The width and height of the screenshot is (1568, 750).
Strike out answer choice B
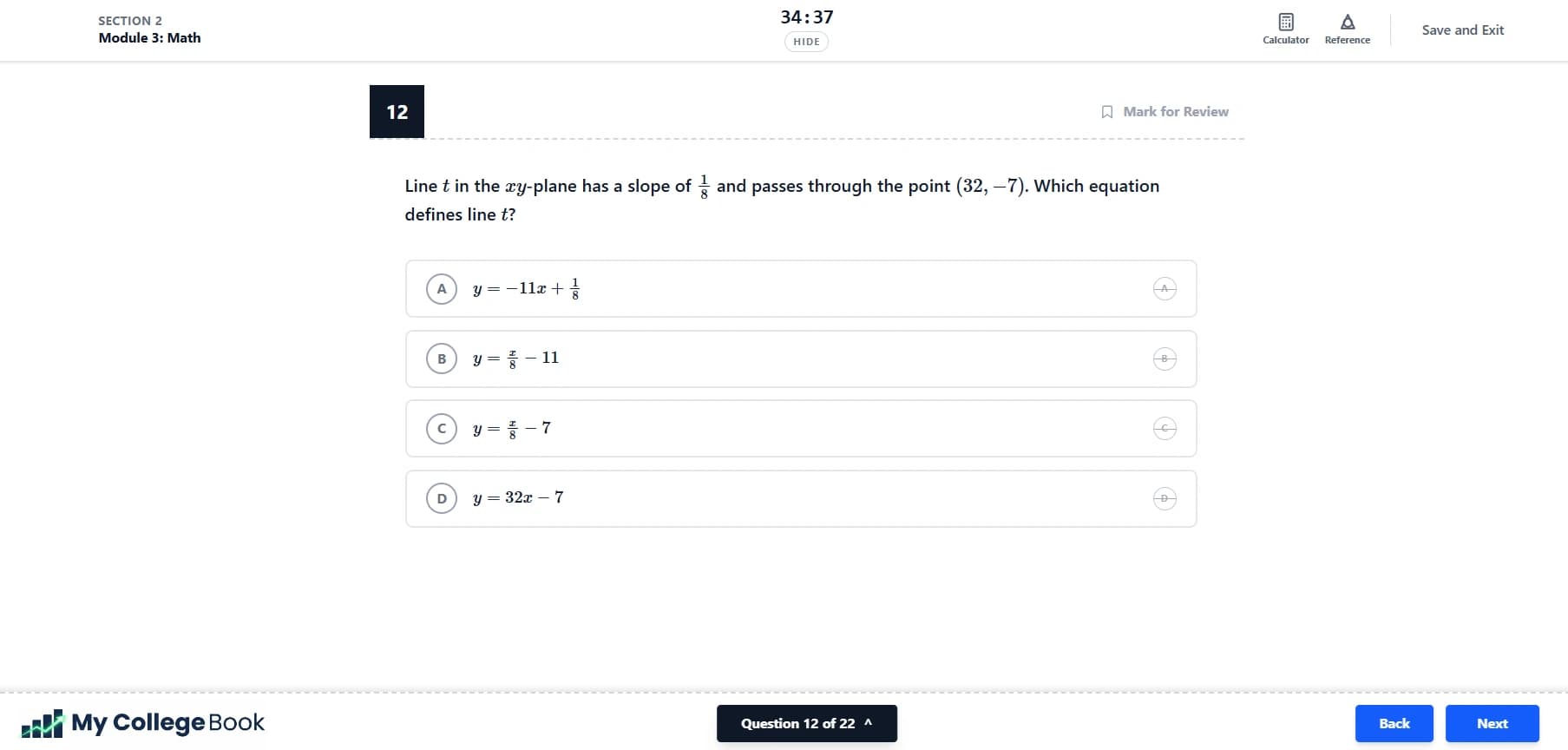[x=1164, y=359]
